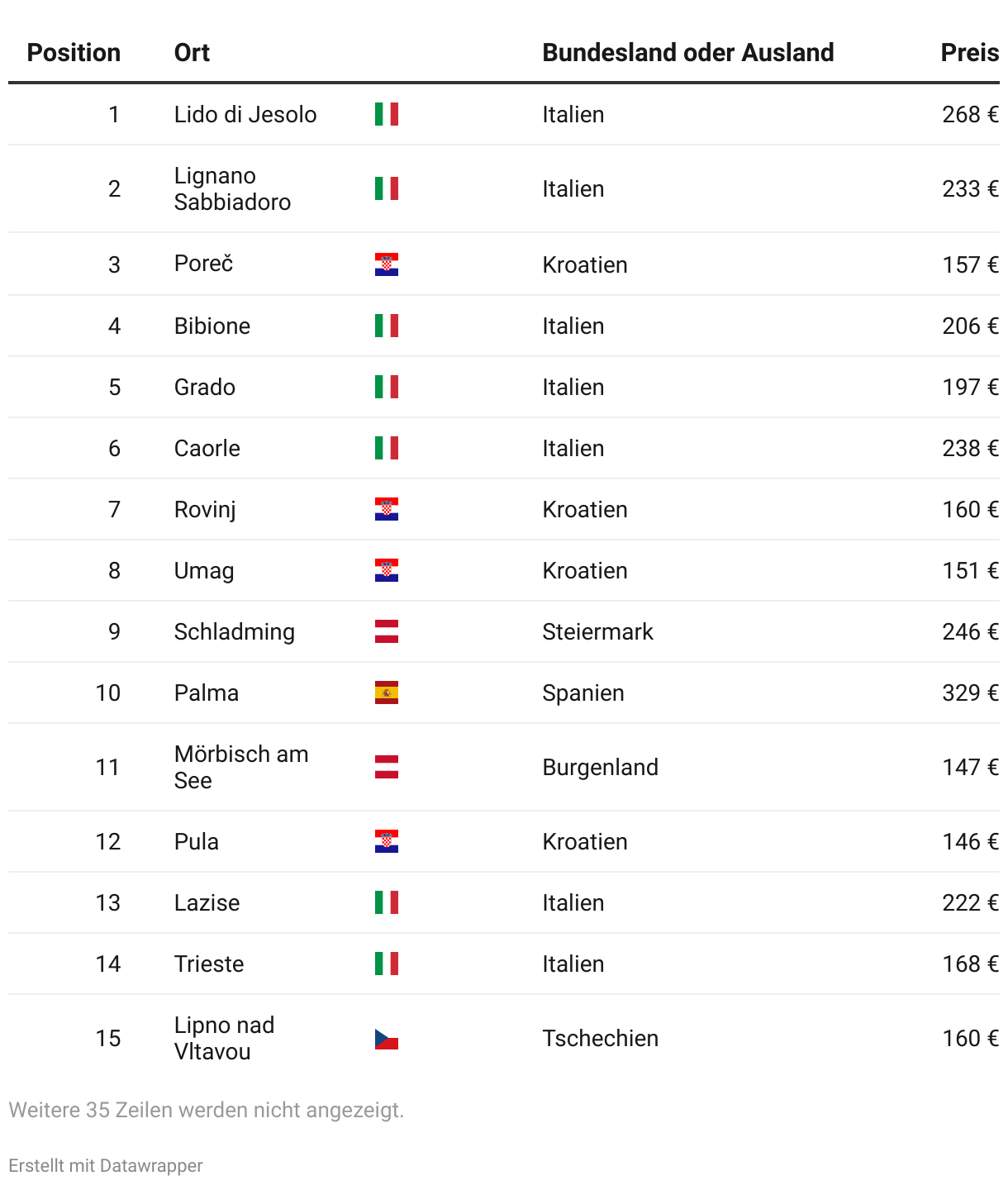The image size is (1008, 1185).
Task: Select the Lignano Sabbiadoro place name
Action: [232, 188]
